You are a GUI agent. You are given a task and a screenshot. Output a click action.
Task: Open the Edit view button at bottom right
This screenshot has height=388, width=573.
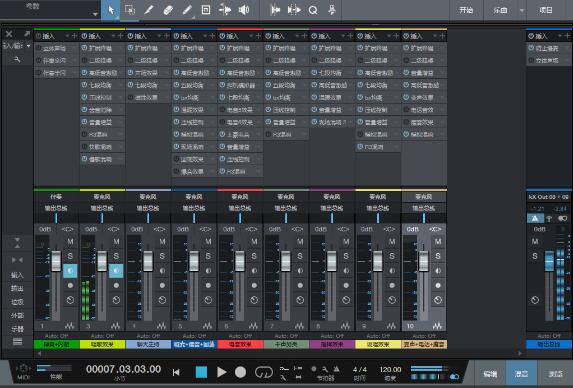490,374
